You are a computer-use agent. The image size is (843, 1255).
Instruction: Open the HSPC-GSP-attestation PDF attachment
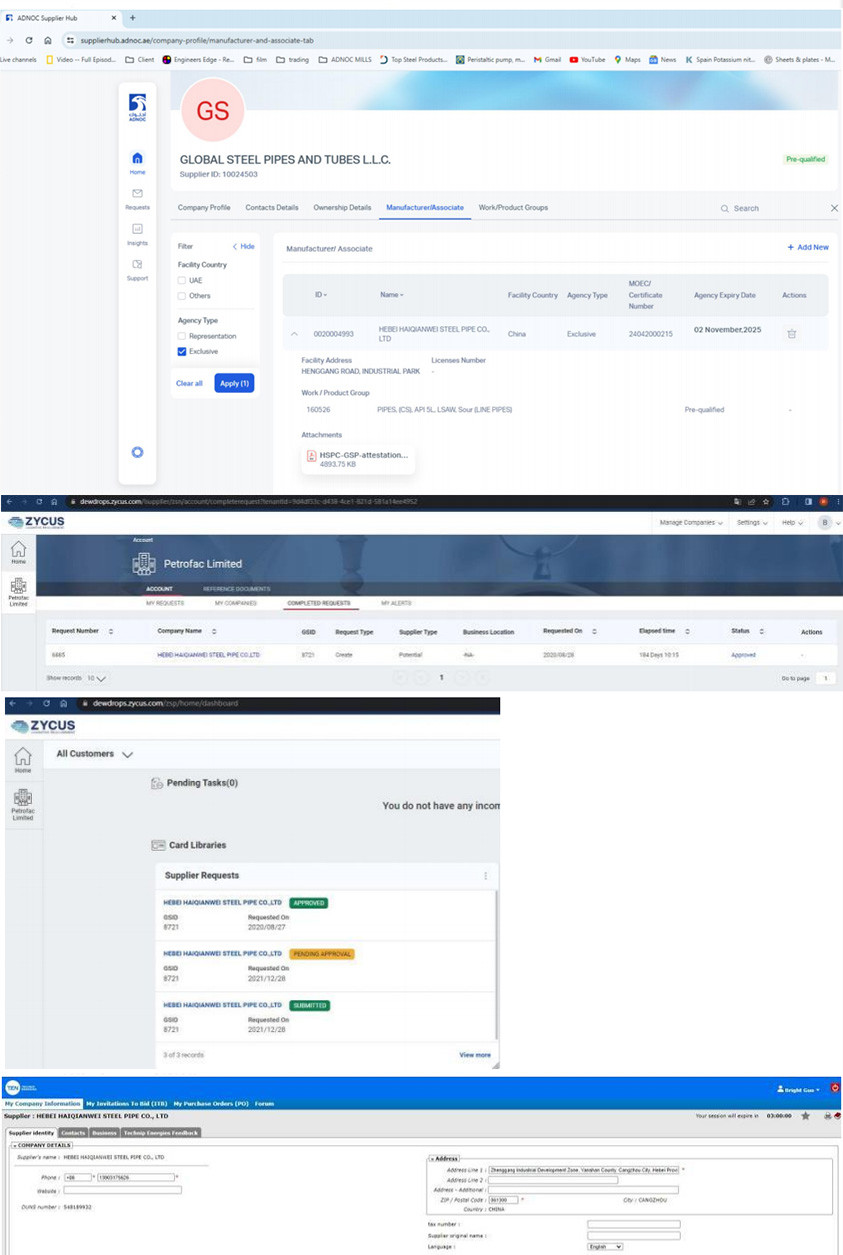(x=356, y=458)
